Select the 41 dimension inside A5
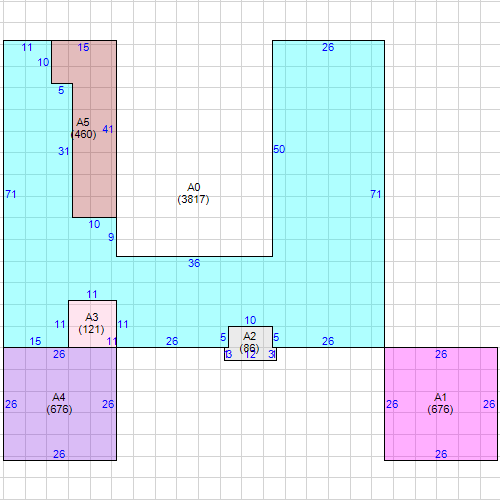The width and height of the screenshot is (500, 500). (x=108, y=129)
